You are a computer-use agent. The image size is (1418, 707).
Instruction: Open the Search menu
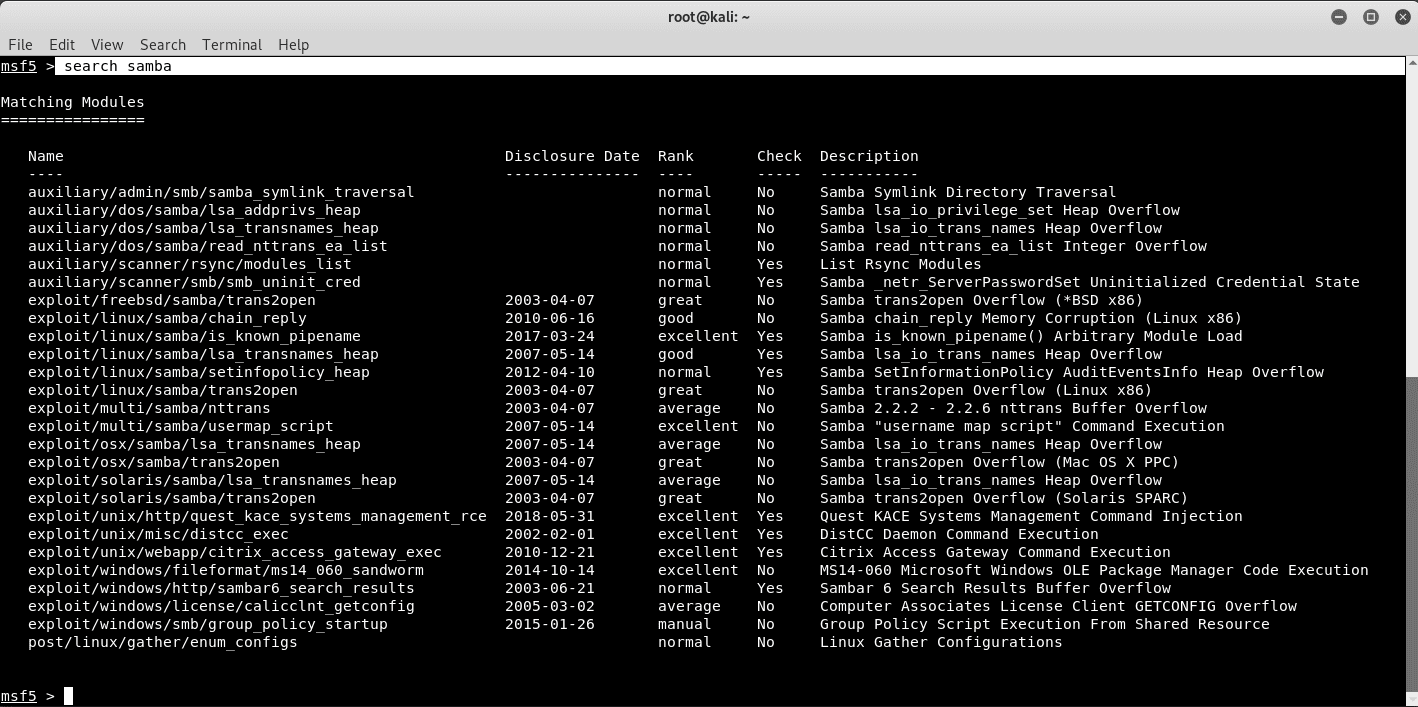(163, 45)
